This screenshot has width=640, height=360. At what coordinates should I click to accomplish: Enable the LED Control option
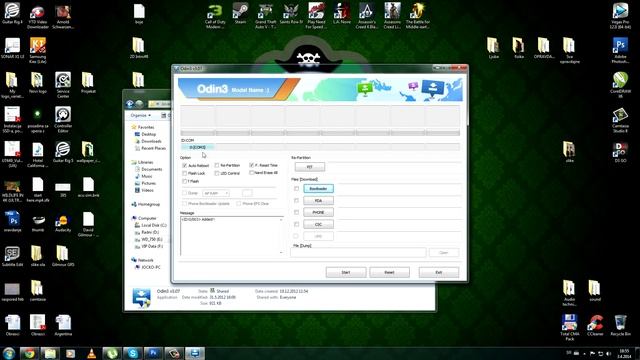coord(217,173)
